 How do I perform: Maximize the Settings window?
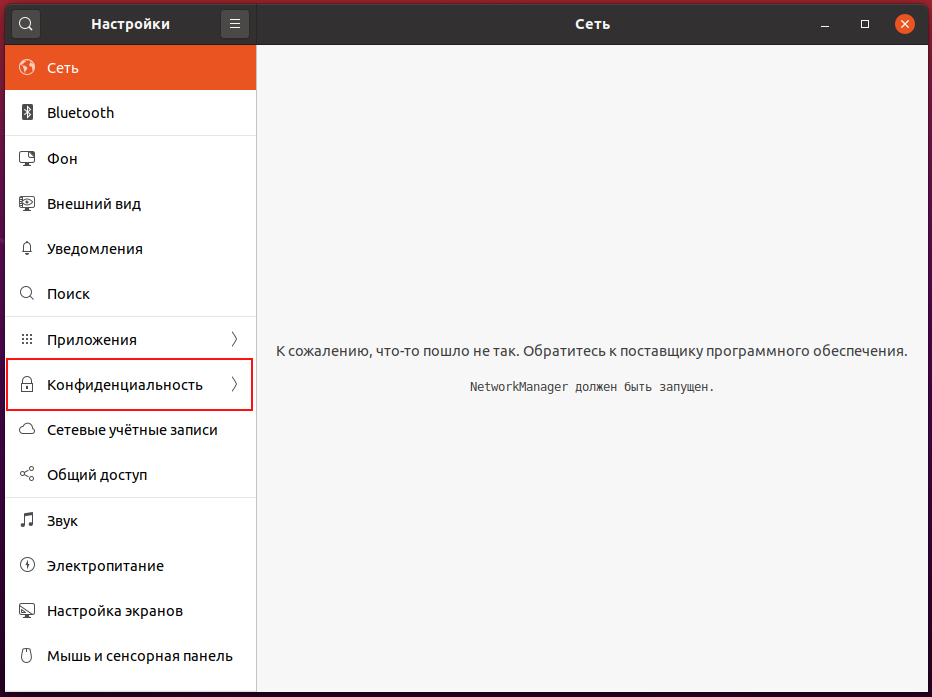coord(865,24)
